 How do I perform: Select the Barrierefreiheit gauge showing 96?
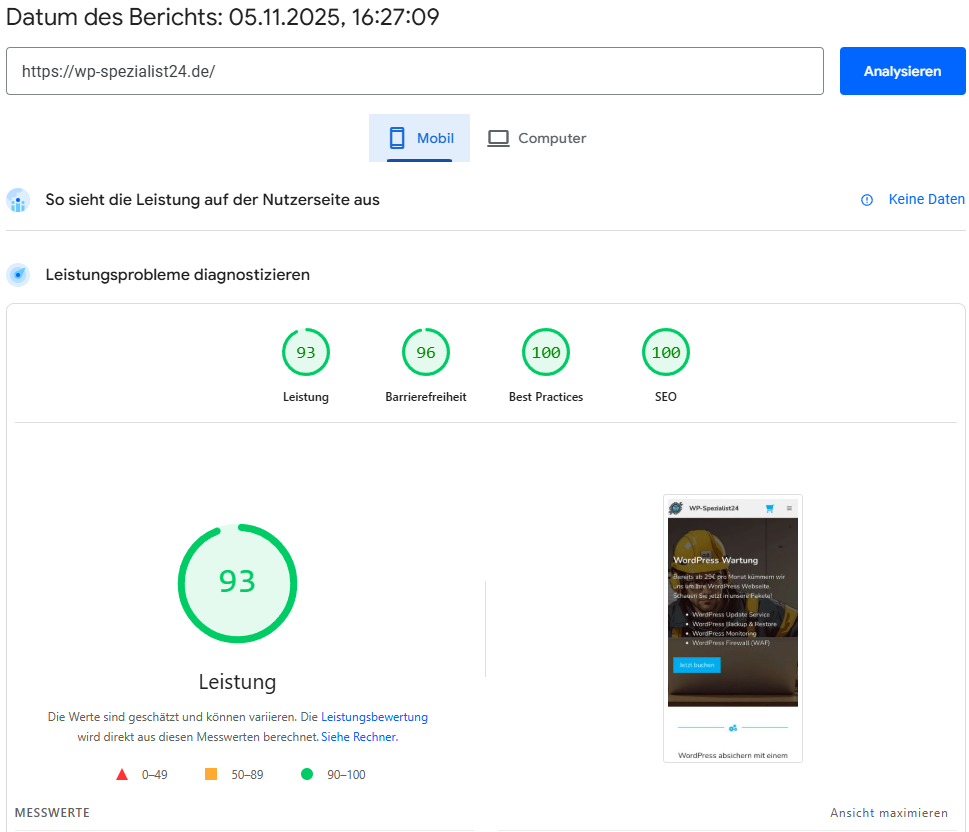click(x=425, y=351)
